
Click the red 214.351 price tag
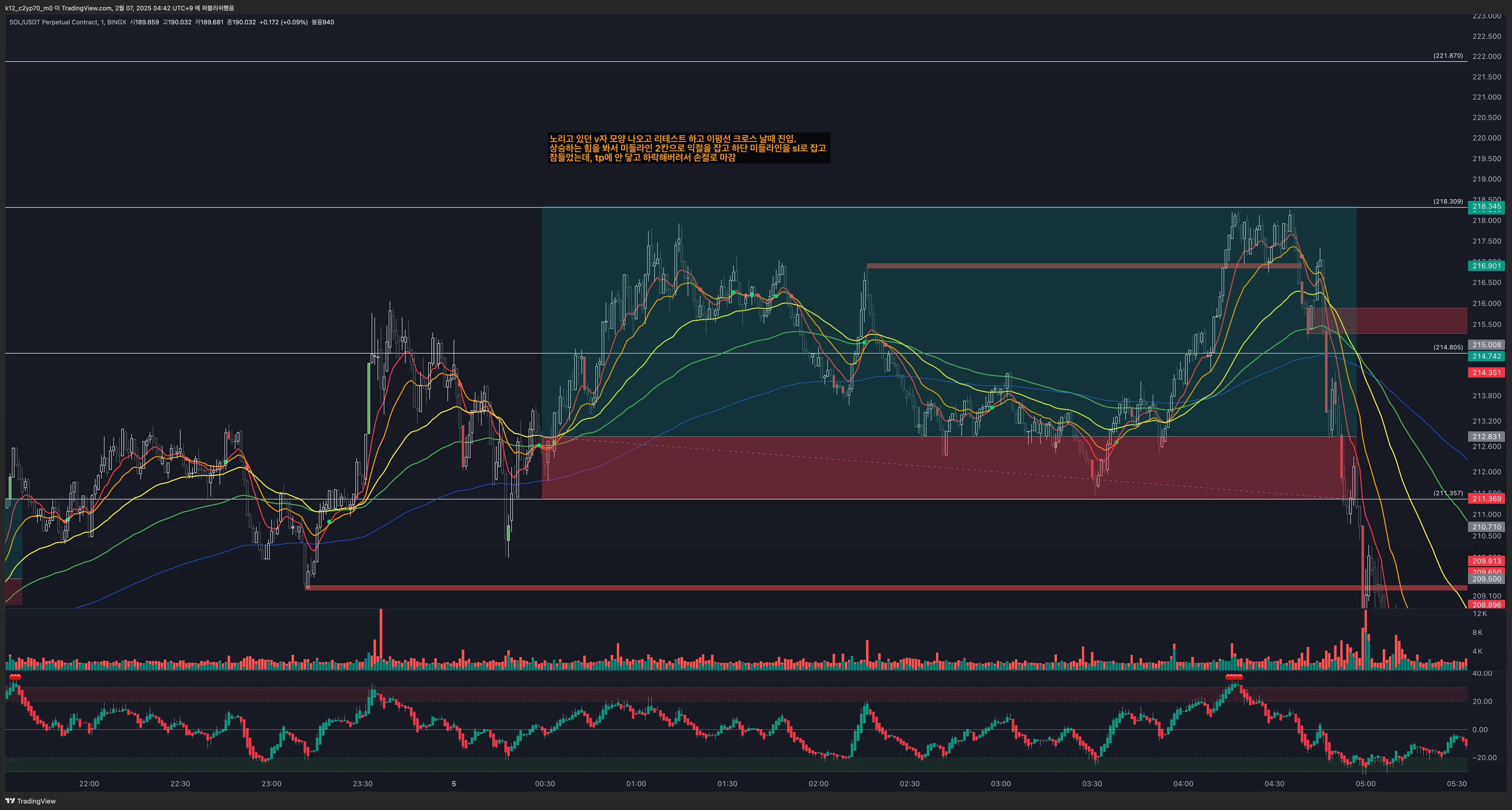[1486, 373]
